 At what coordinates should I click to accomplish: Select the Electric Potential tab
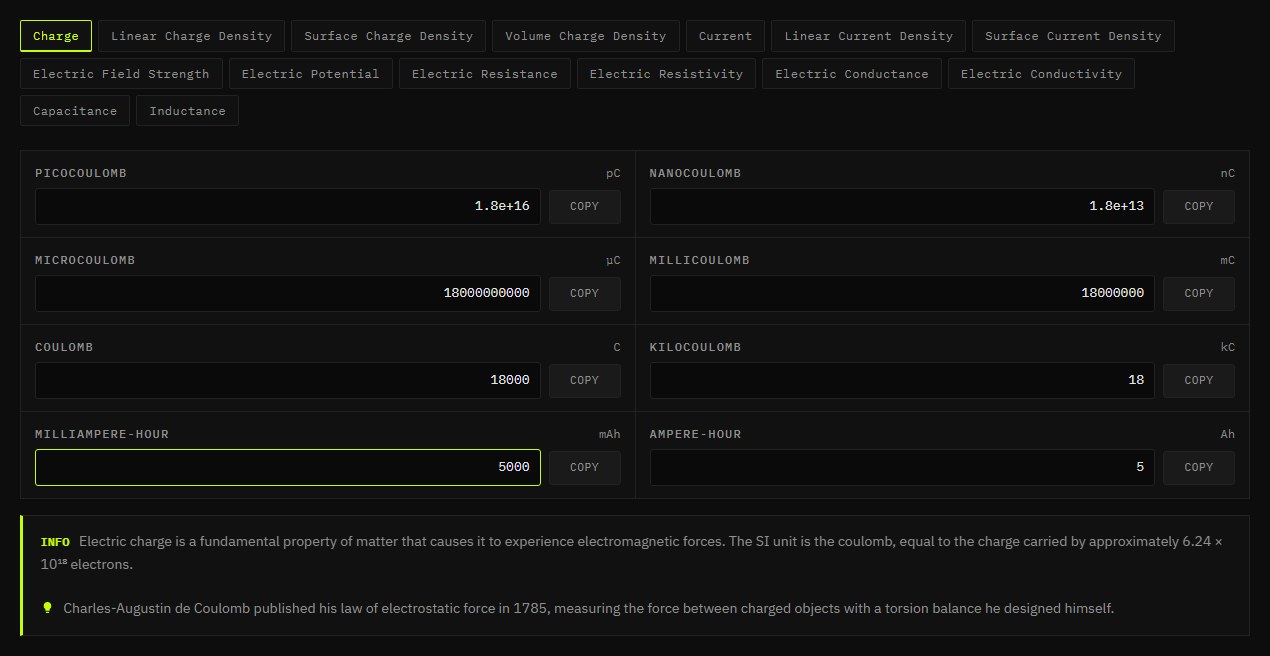click(x=310, y=74)
